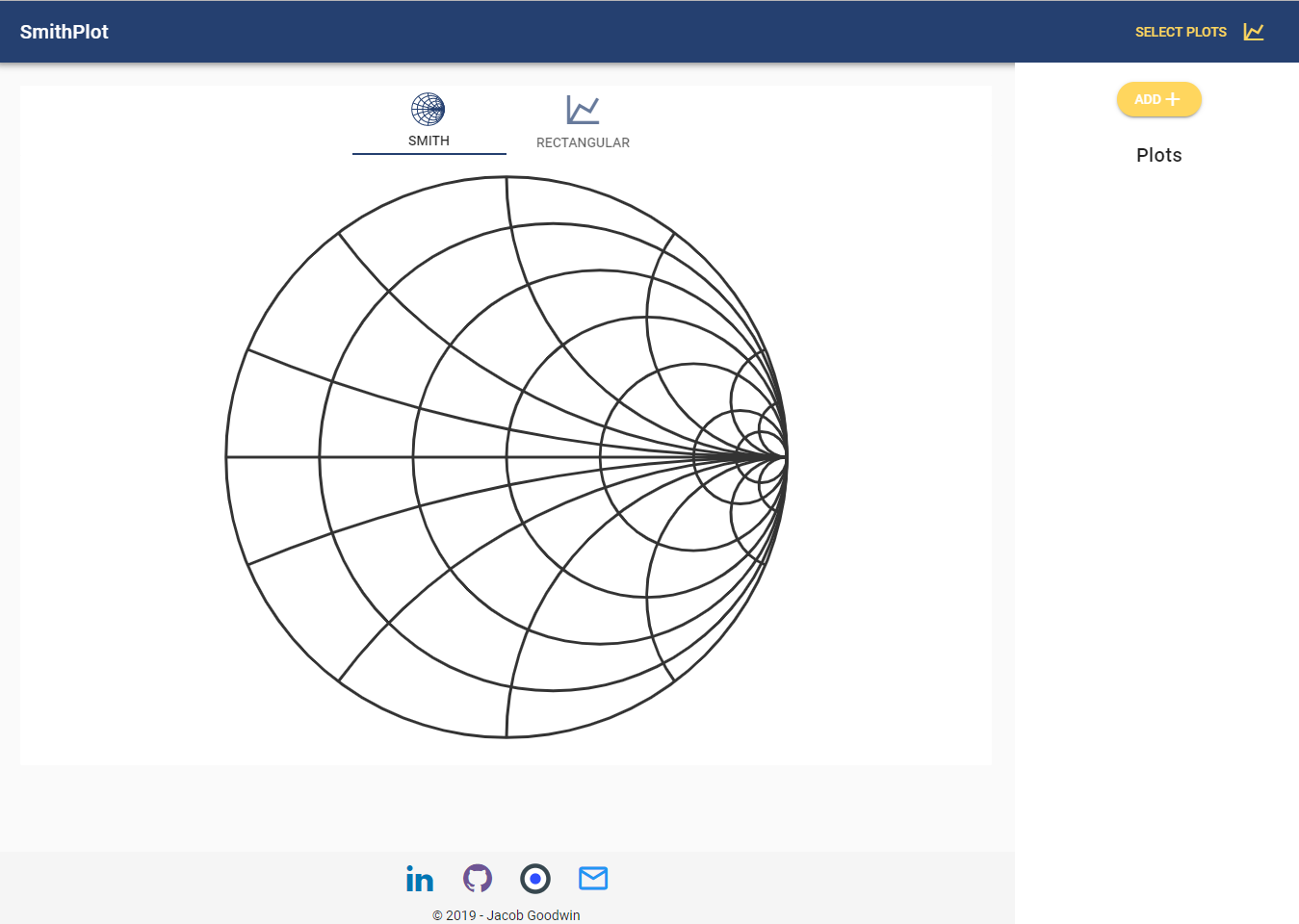The height and width of the screenshot is (924, 1299).
Task: Click the SmithPlot title in header
Action: [65, 32]
